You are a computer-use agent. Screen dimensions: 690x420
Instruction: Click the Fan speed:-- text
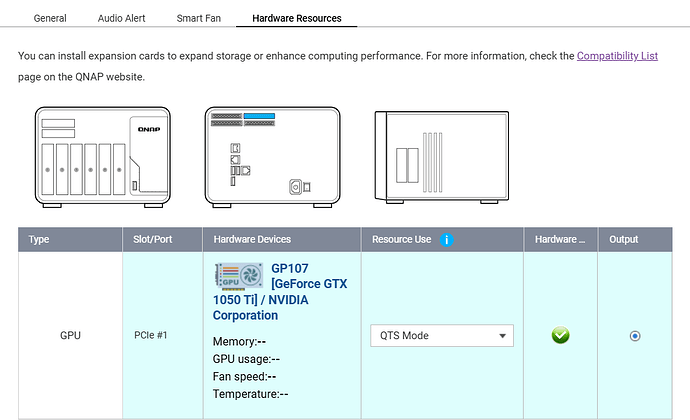pos(244,377)
